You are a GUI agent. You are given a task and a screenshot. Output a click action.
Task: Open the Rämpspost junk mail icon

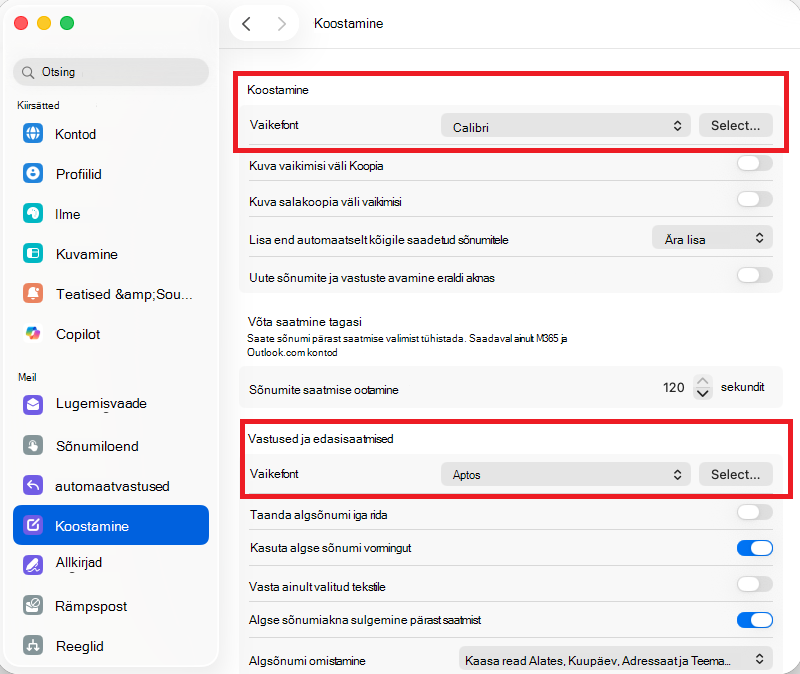(33, 605)
